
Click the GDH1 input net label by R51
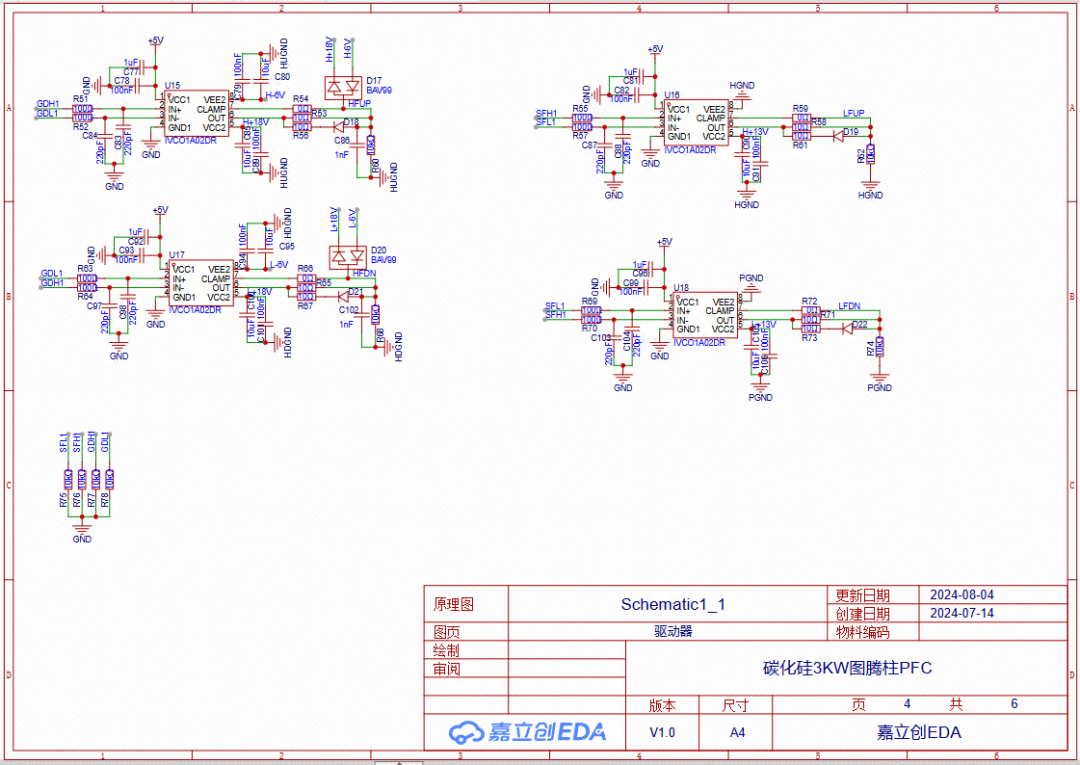[x=48, y=104]
